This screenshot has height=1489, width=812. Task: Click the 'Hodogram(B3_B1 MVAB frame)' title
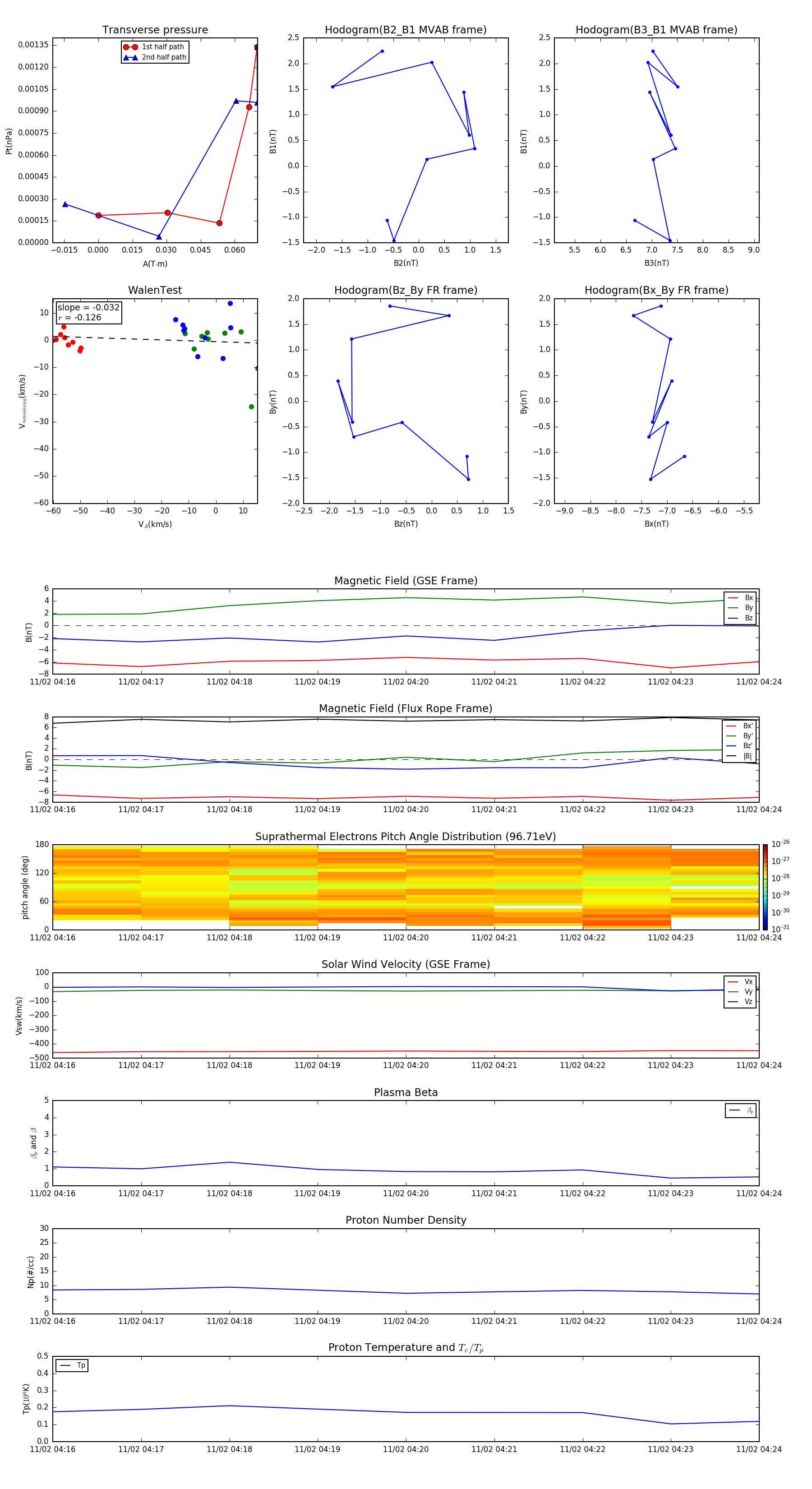(656, 30)
